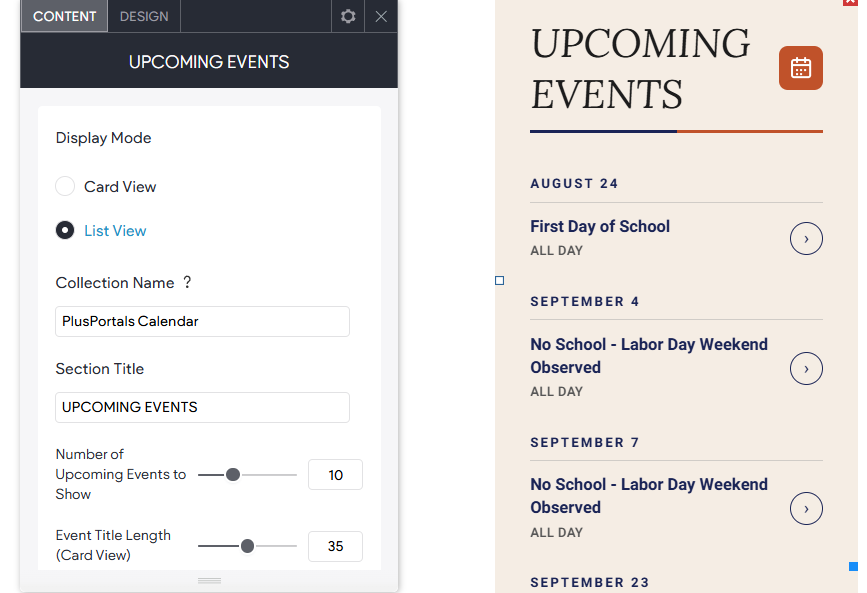
Task: Open September 4 Labor Day event arrow
Action: tap(806, 368)
